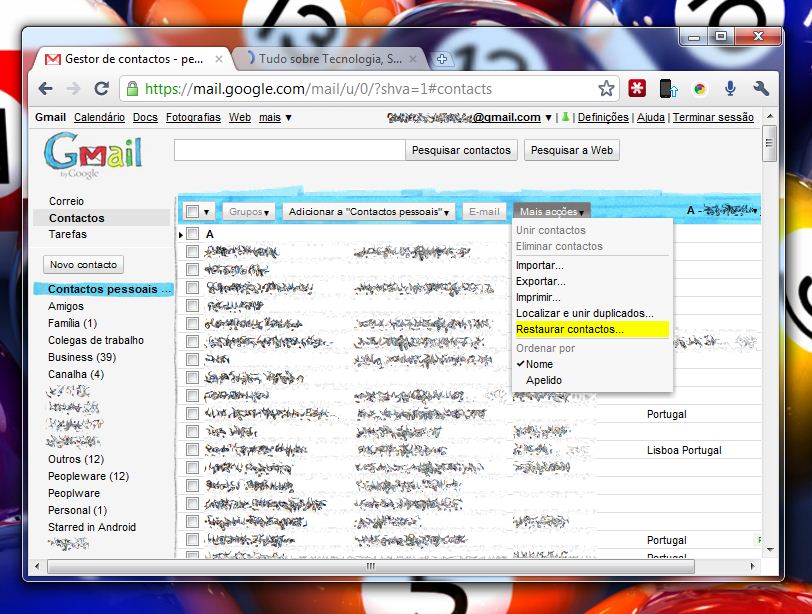Expand the mais dropdown in top bar

point(275,118)
